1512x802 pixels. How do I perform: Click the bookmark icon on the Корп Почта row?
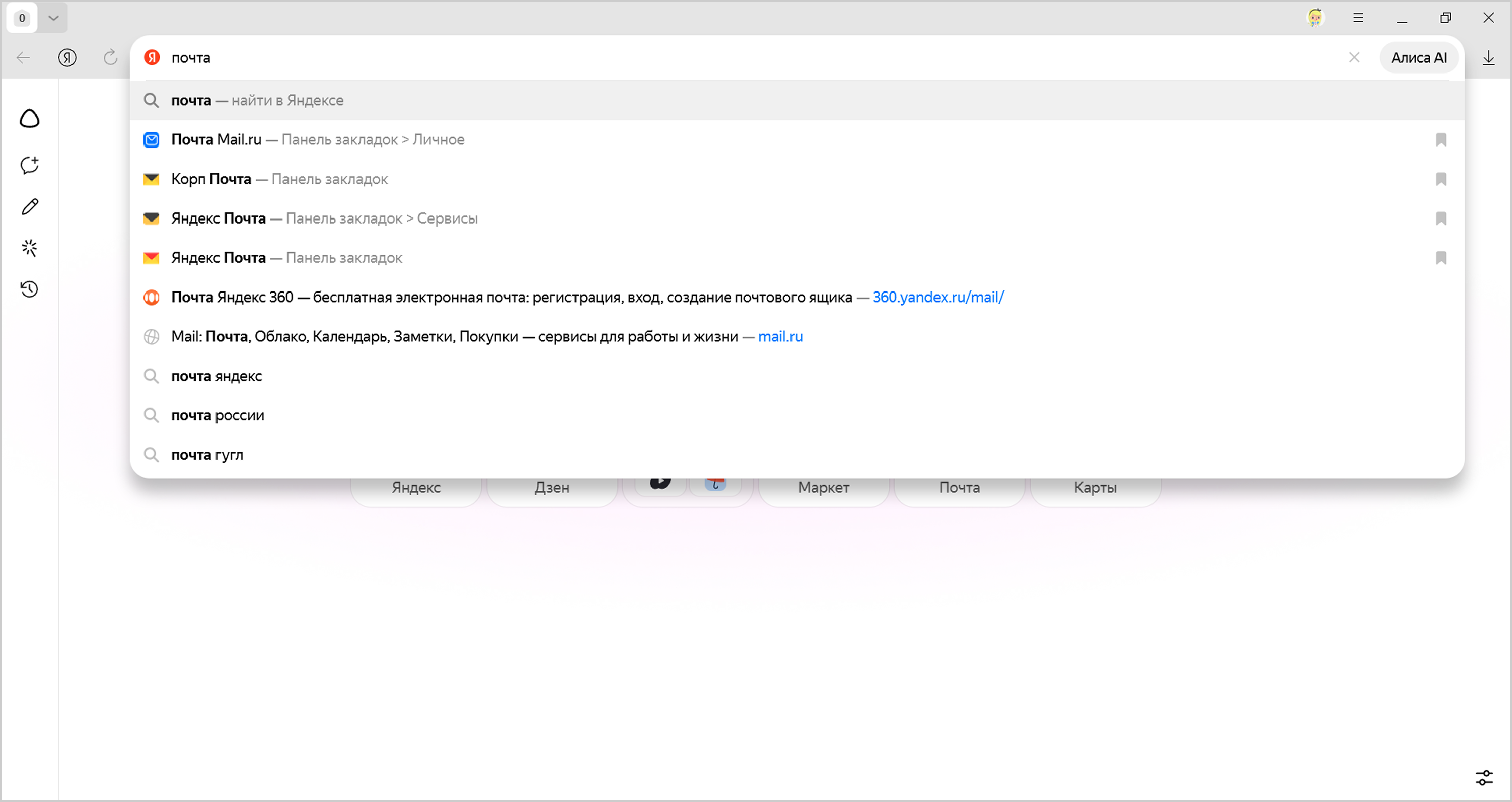pyautogui.click(x=1441, y=179)
